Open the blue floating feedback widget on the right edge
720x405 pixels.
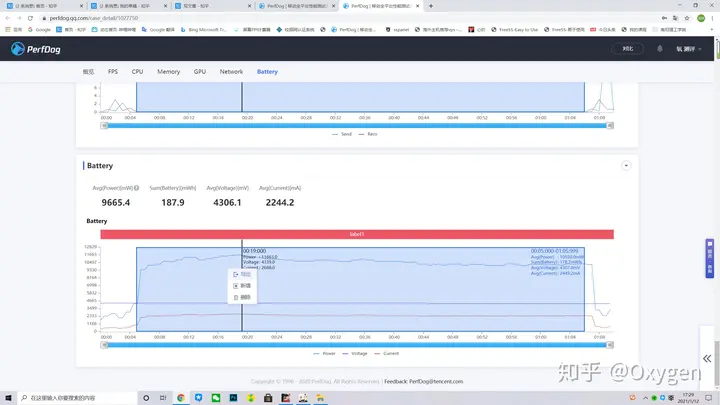[709, 258]
